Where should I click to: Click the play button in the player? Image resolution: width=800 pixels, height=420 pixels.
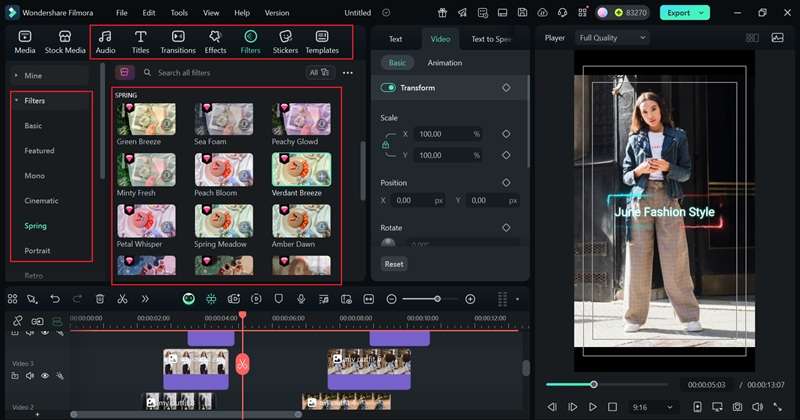[x=592, y=407]
